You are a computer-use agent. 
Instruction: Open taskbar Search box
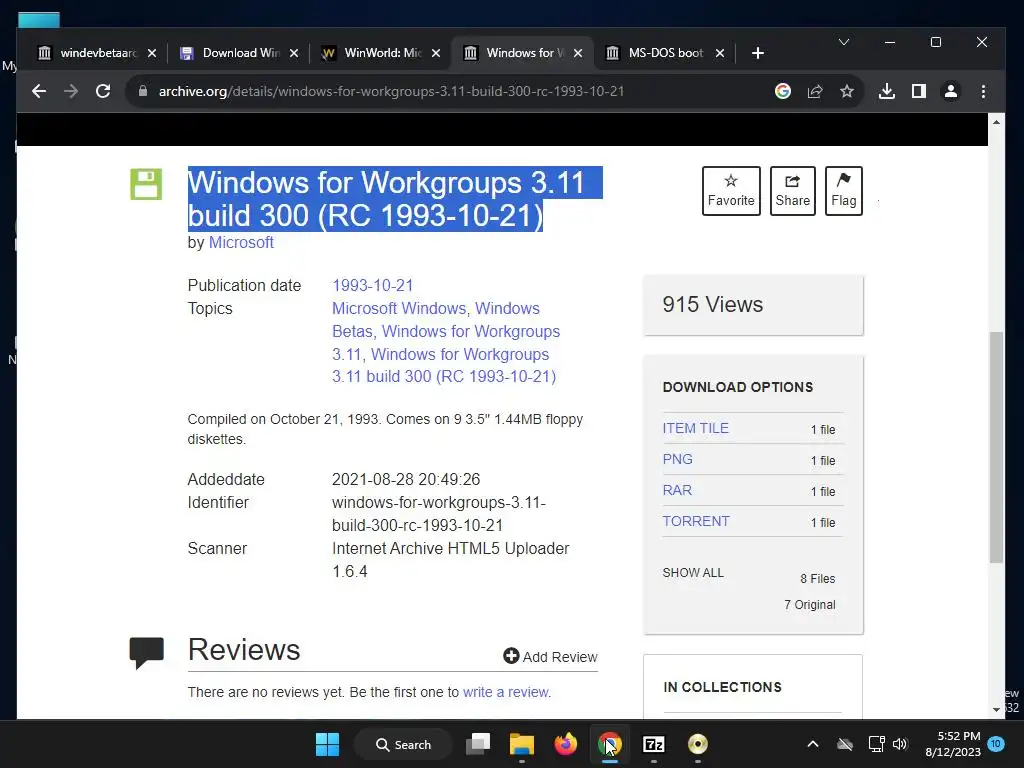pyautogui.click(x=403, y=744)
